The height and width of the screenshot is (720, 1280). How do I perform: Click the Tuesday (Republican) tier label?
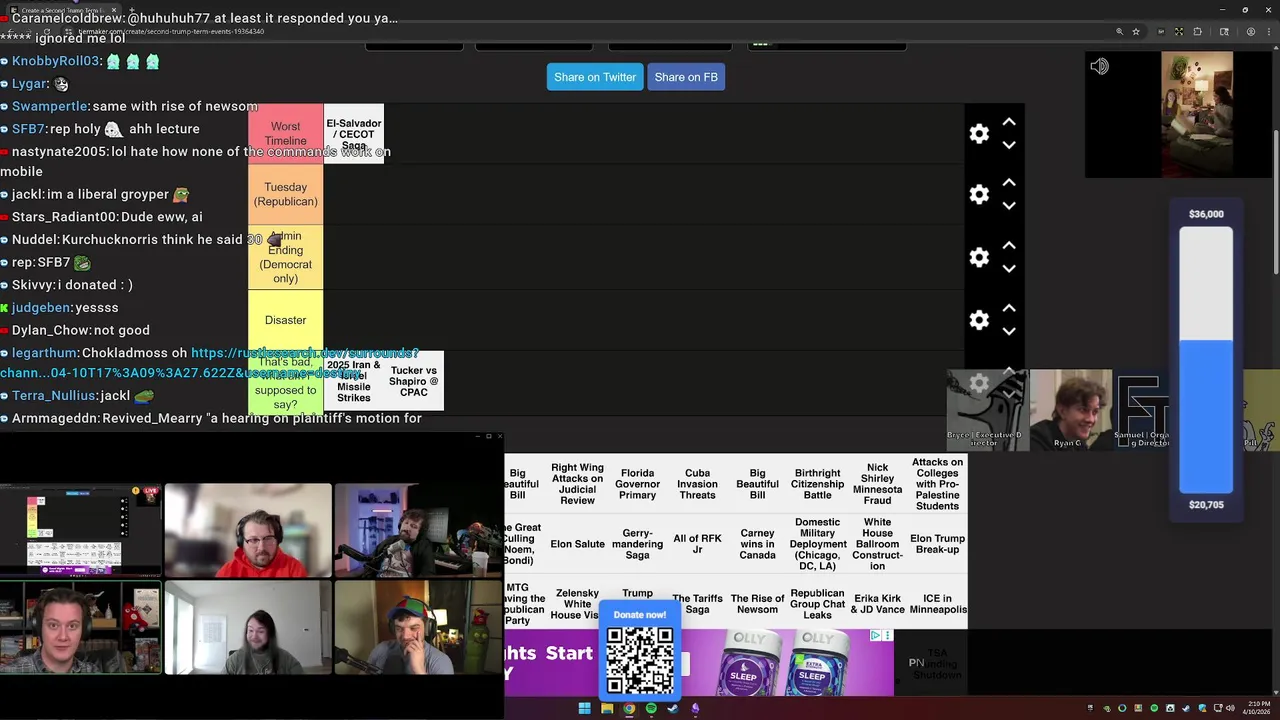[x=285, y=194]
